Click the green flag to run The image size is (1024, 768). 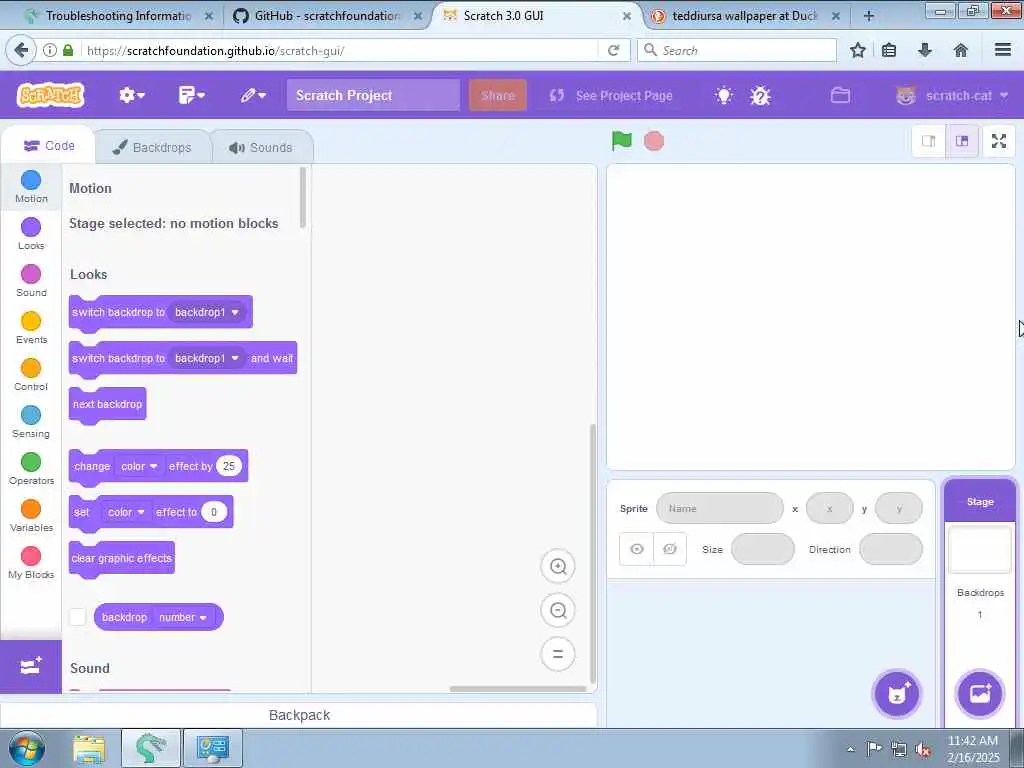[x=622, y=140]
